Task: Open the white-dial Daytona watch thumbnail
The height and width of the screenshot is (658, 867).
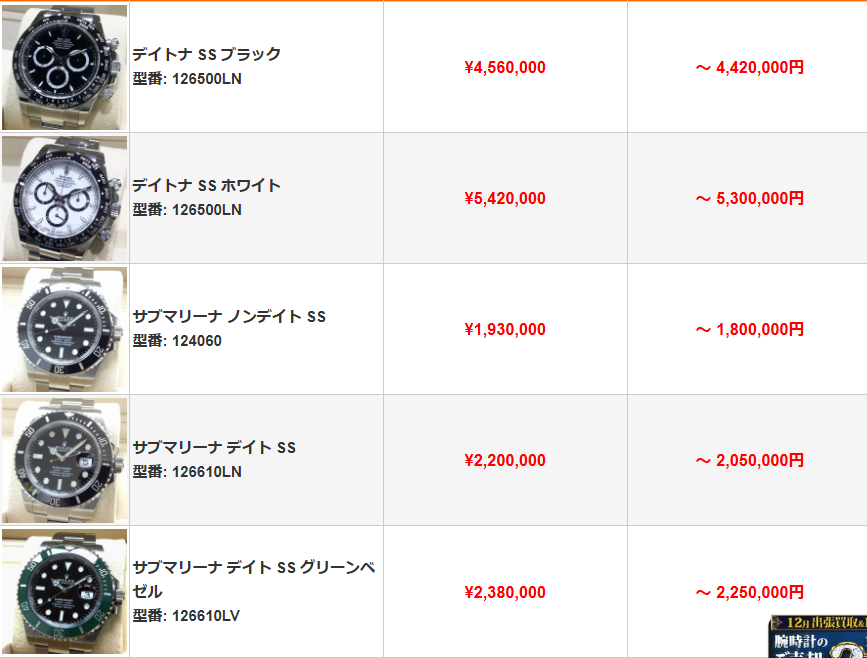Action: (65, 198)
